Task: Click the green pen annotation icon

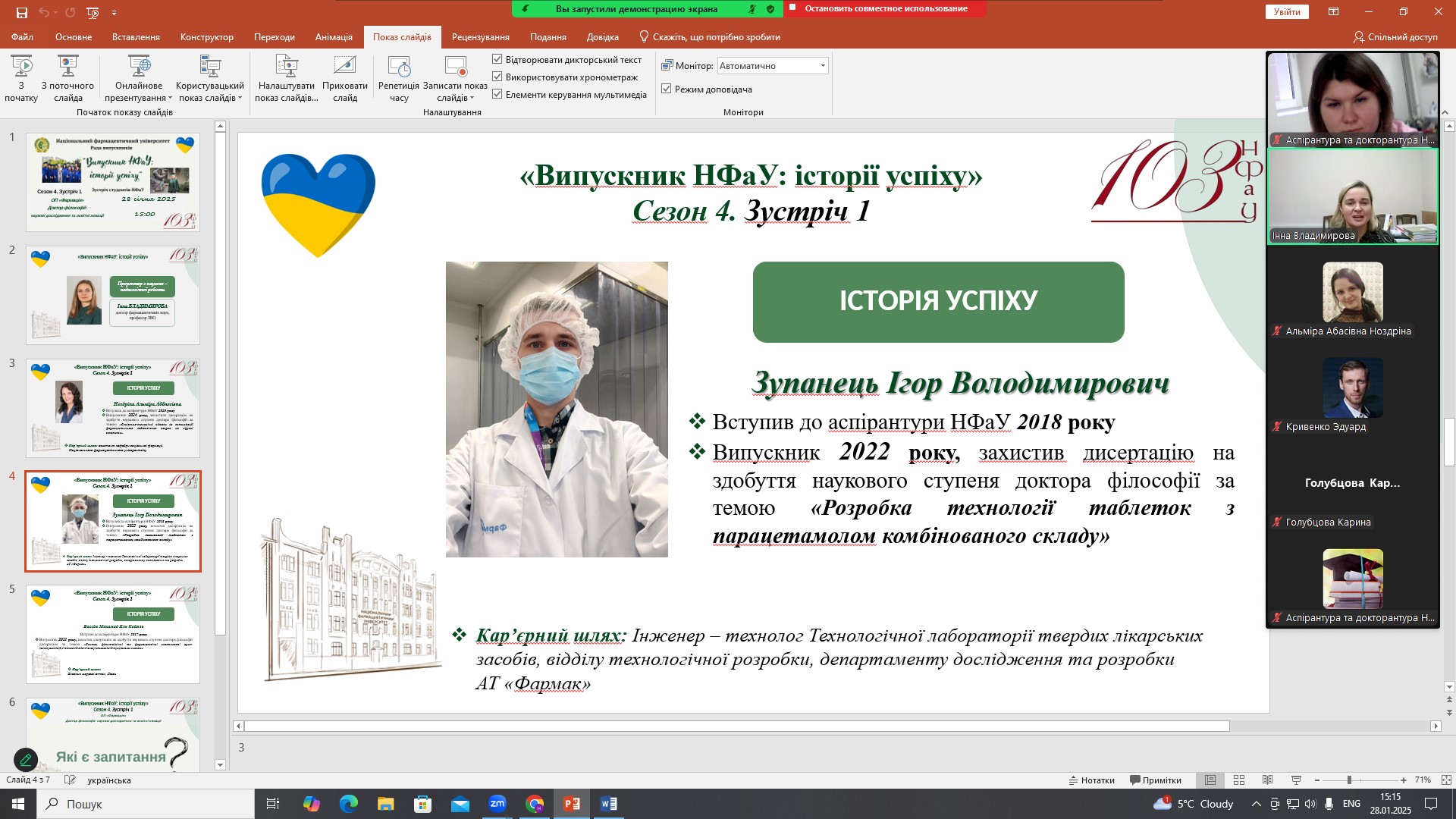Action: click(26, 760)
